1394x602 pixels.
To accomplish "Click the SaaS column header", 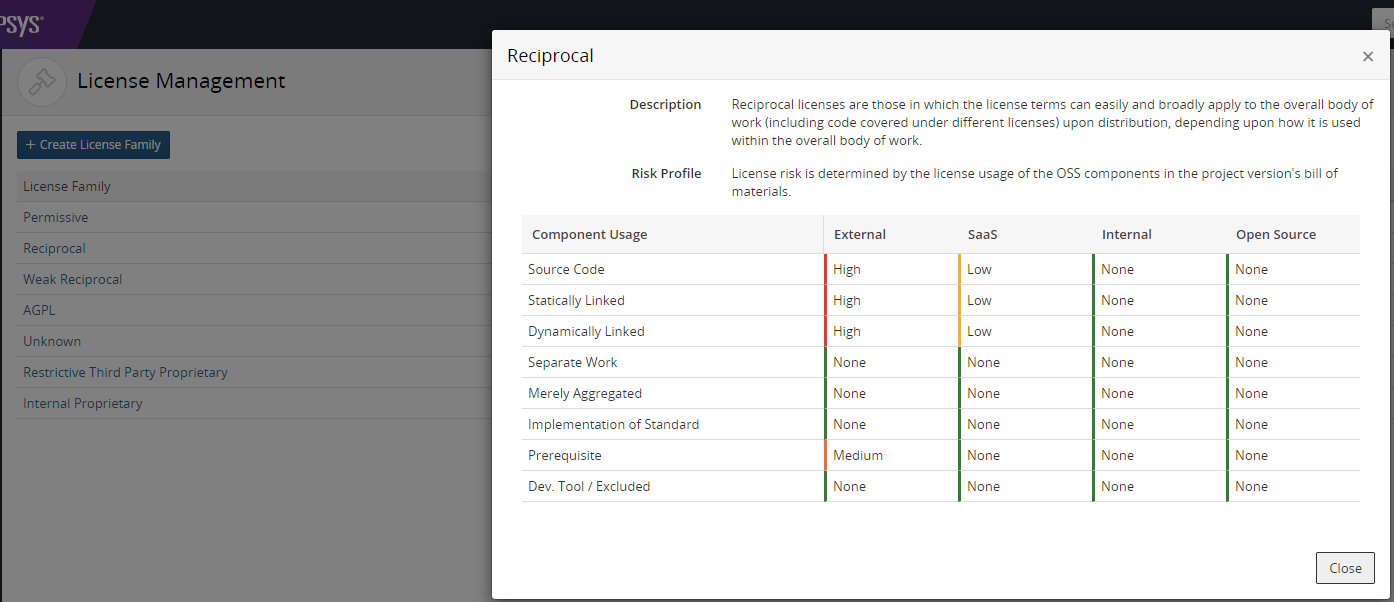I will pos(982,234).
